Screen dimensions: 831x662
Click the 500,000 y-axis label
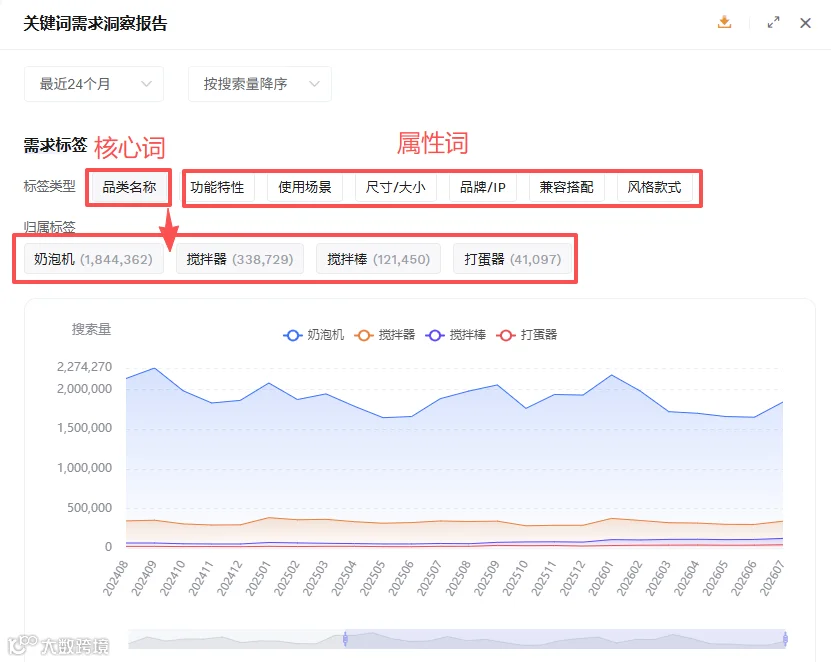coord(89,508)
